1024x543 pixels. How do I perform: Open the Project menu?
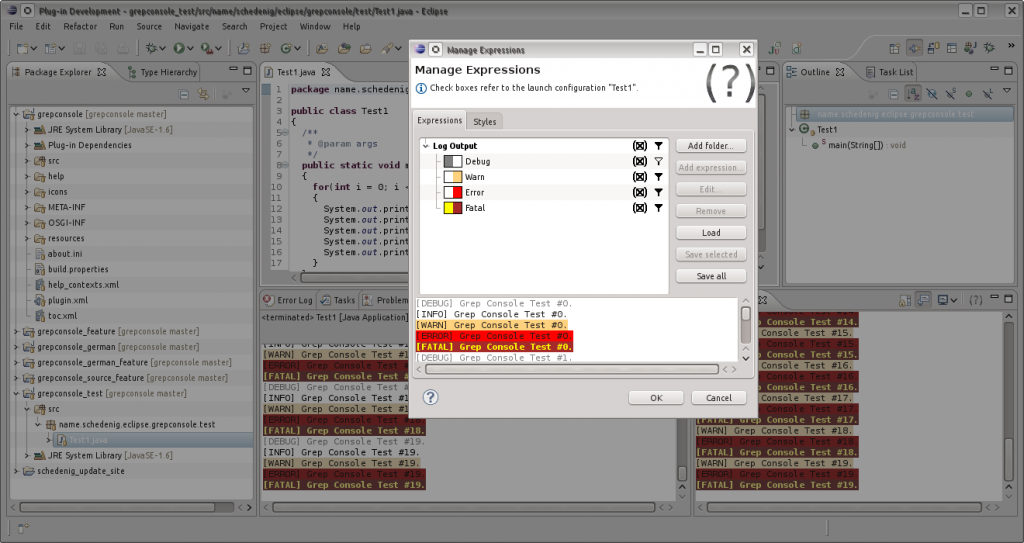[273, 26]
